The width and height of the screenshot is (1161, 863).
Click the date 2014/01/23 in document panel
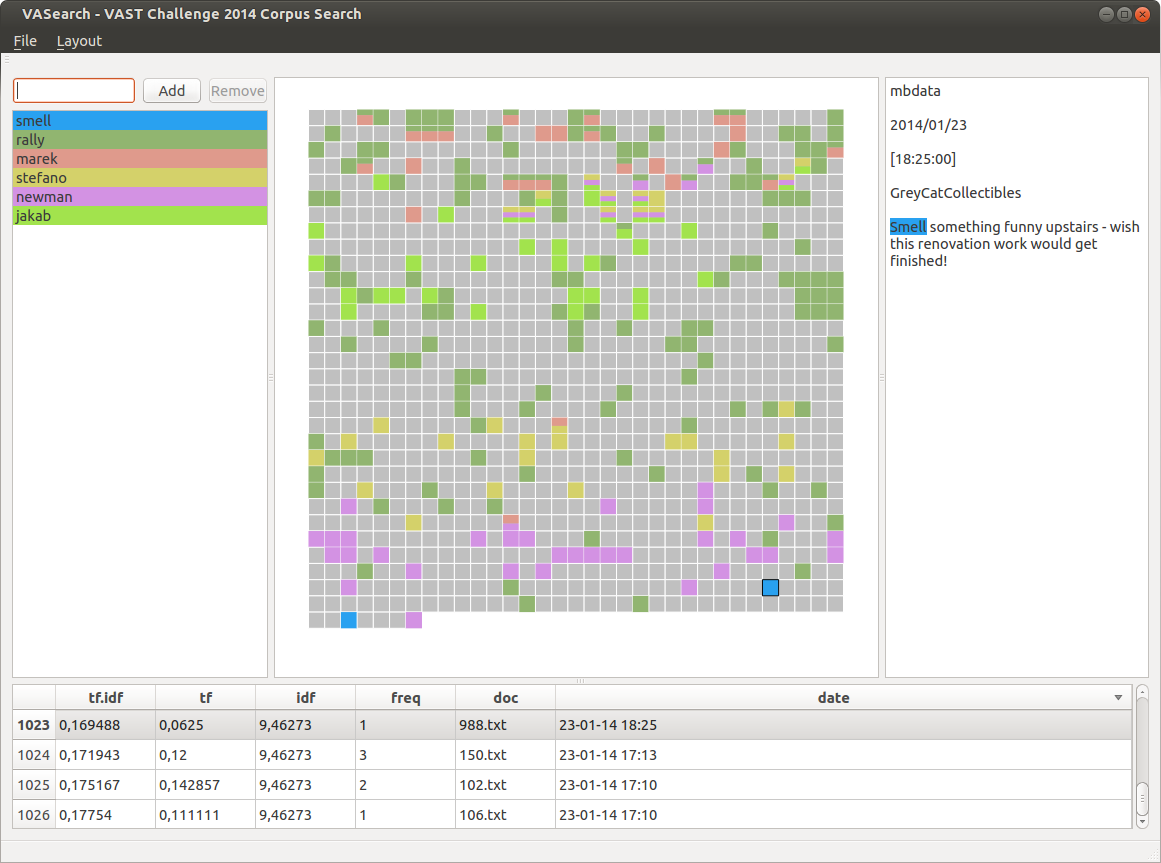(x=929, y=125)
